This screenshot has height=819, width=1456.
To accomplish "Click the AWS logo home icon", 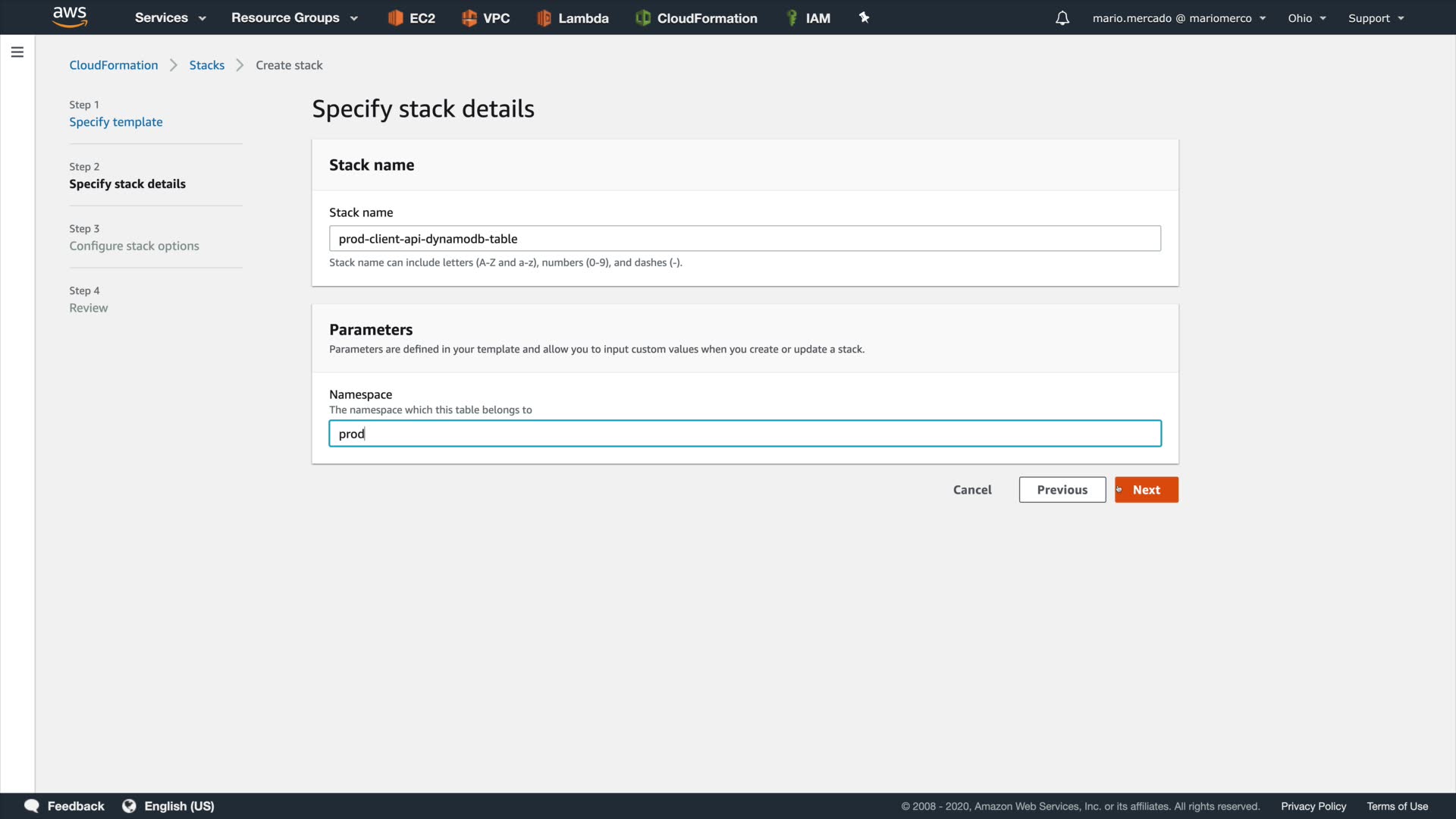I will 70,17.
